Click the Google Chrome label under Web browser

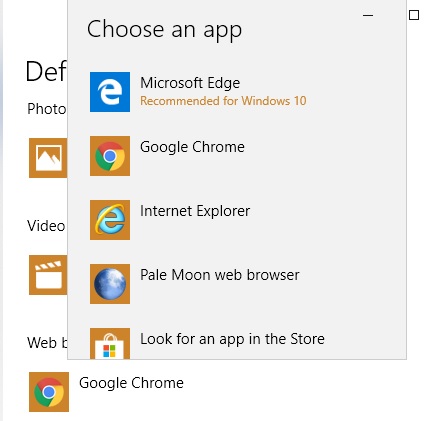tap(131, 383)
